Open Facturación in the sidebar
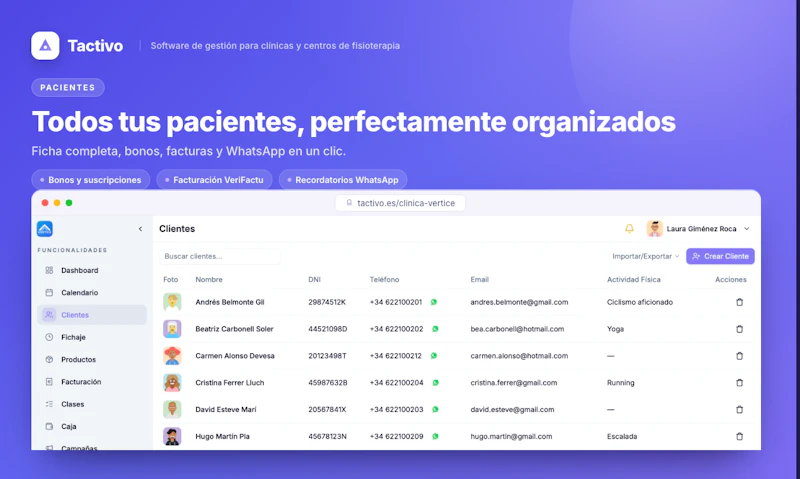Screen dimensions: 800x479 pos(92,382)
